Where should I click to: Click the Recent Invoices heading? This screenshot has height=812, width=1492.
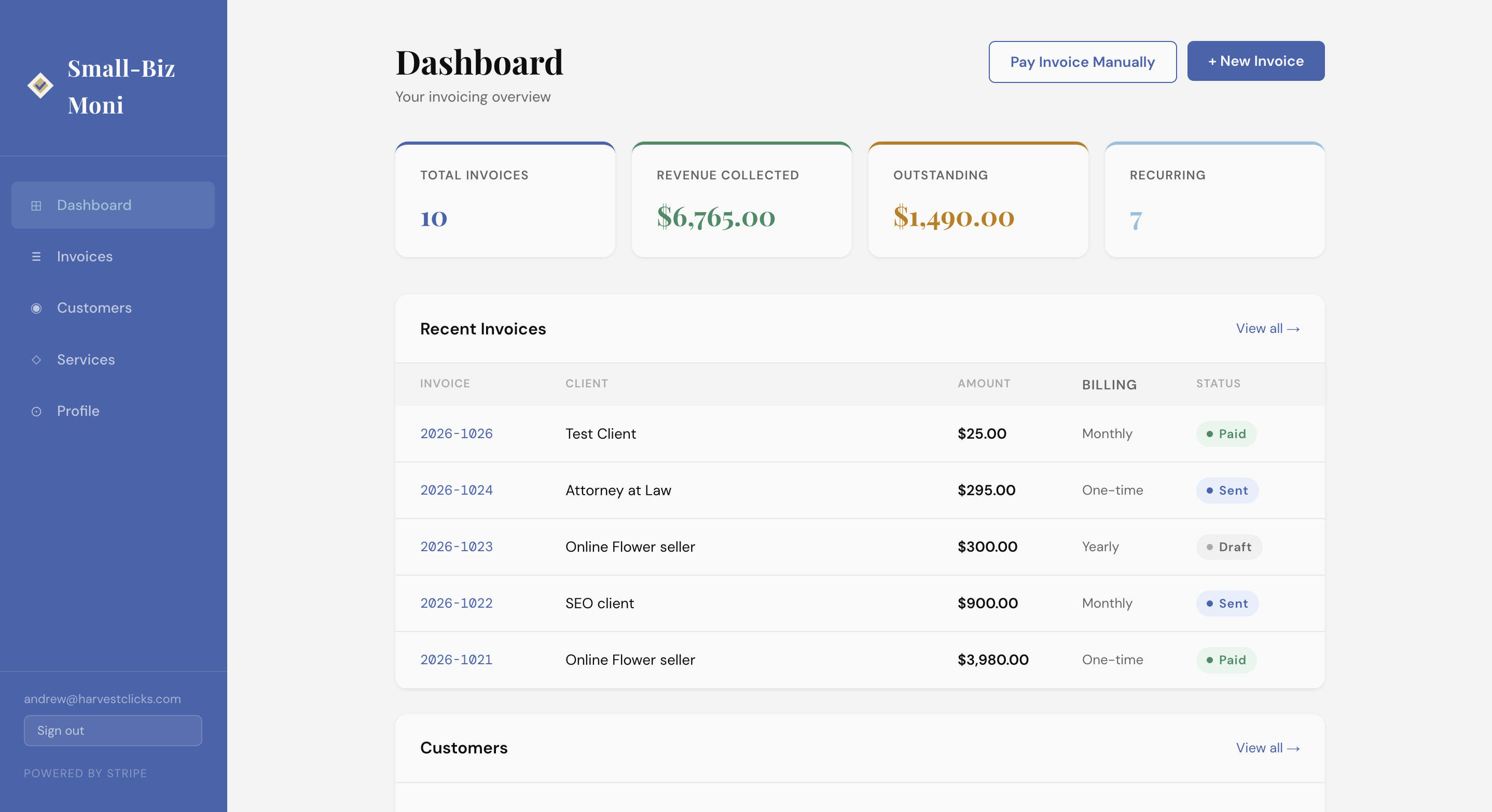(482, 329)
